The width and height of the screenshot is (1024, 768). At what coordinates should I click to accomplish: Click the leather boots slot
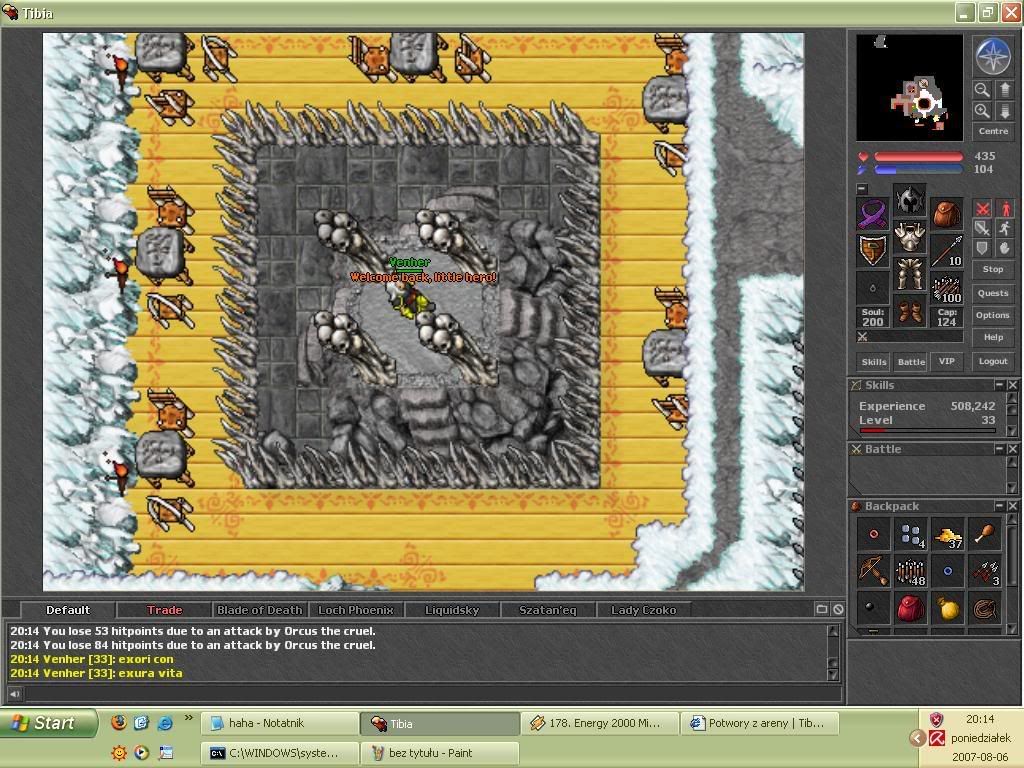tap(909, 310)
